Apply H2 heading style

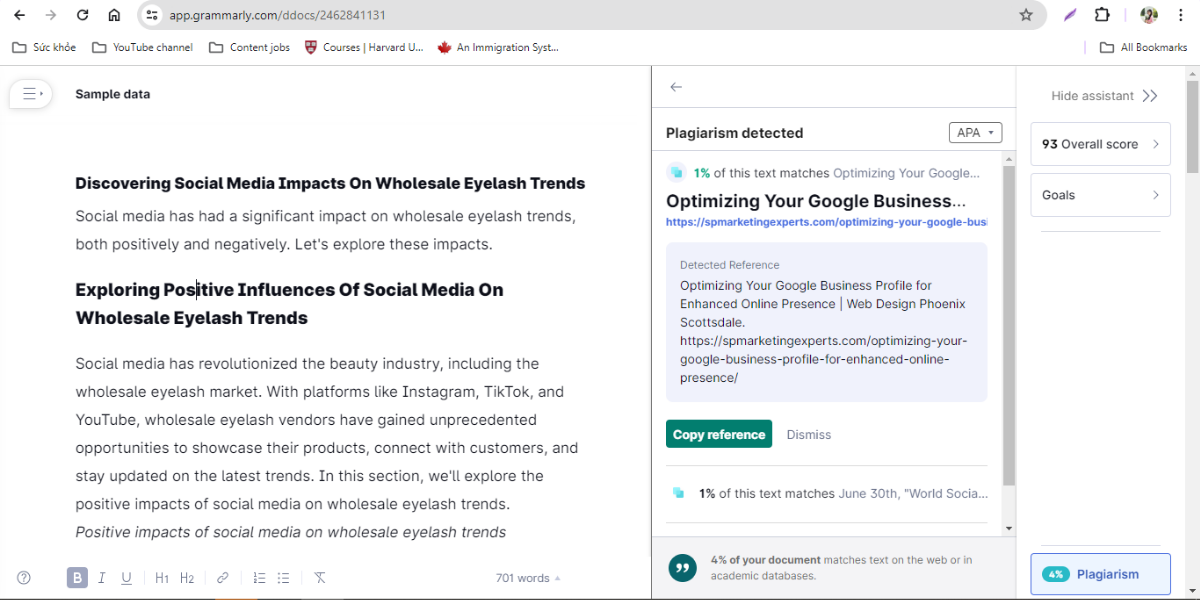[187, 578]
